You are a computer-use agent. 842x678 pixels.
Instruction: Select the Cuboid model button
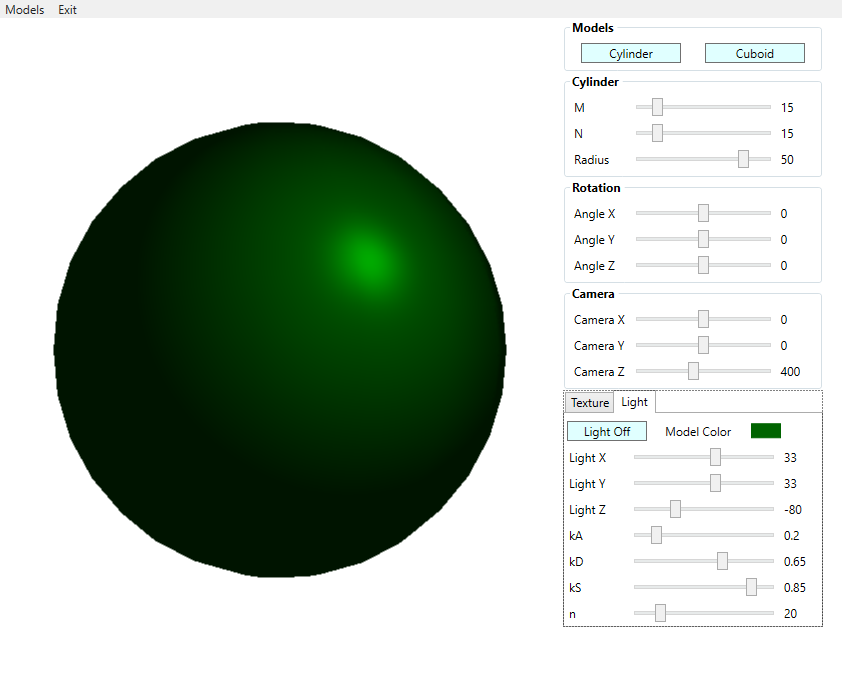[754, 54]
